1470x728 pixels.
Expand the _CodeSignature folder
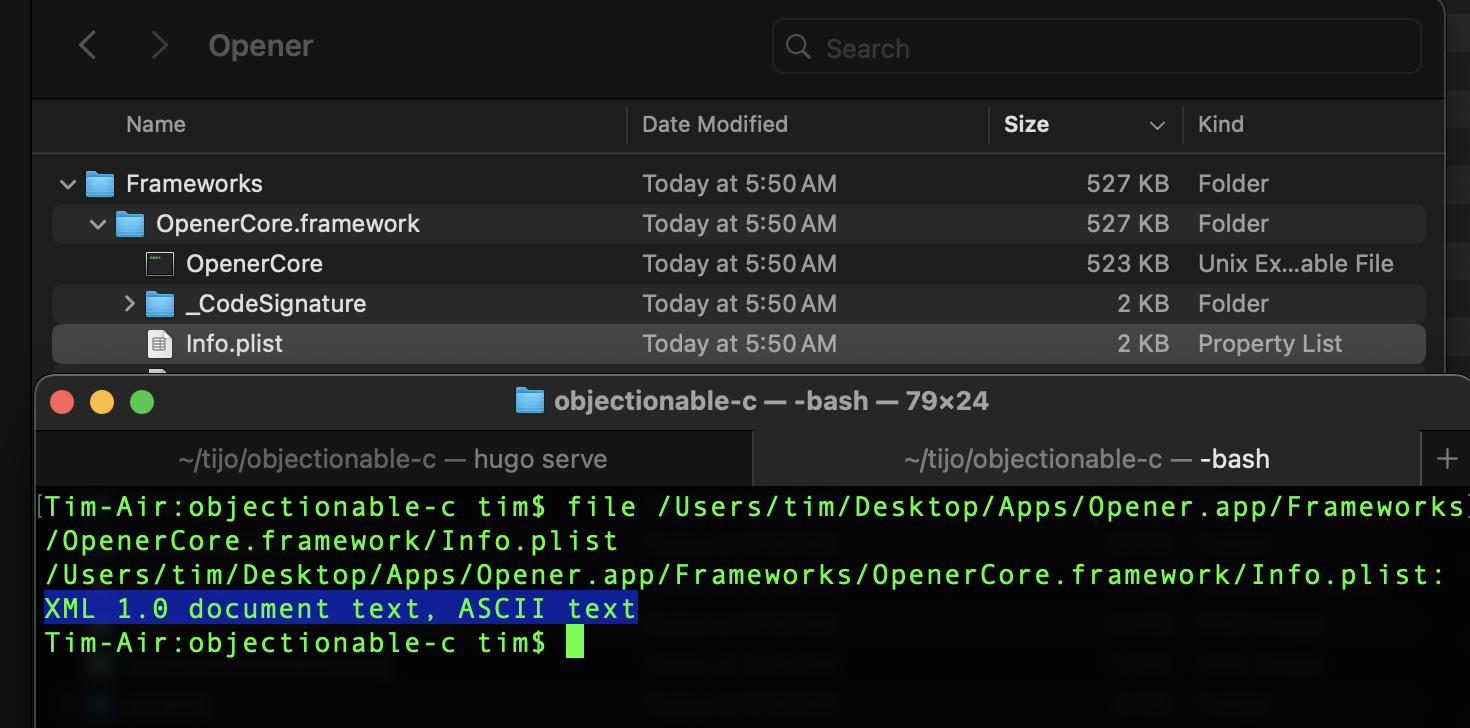click(x=129, y=303)
